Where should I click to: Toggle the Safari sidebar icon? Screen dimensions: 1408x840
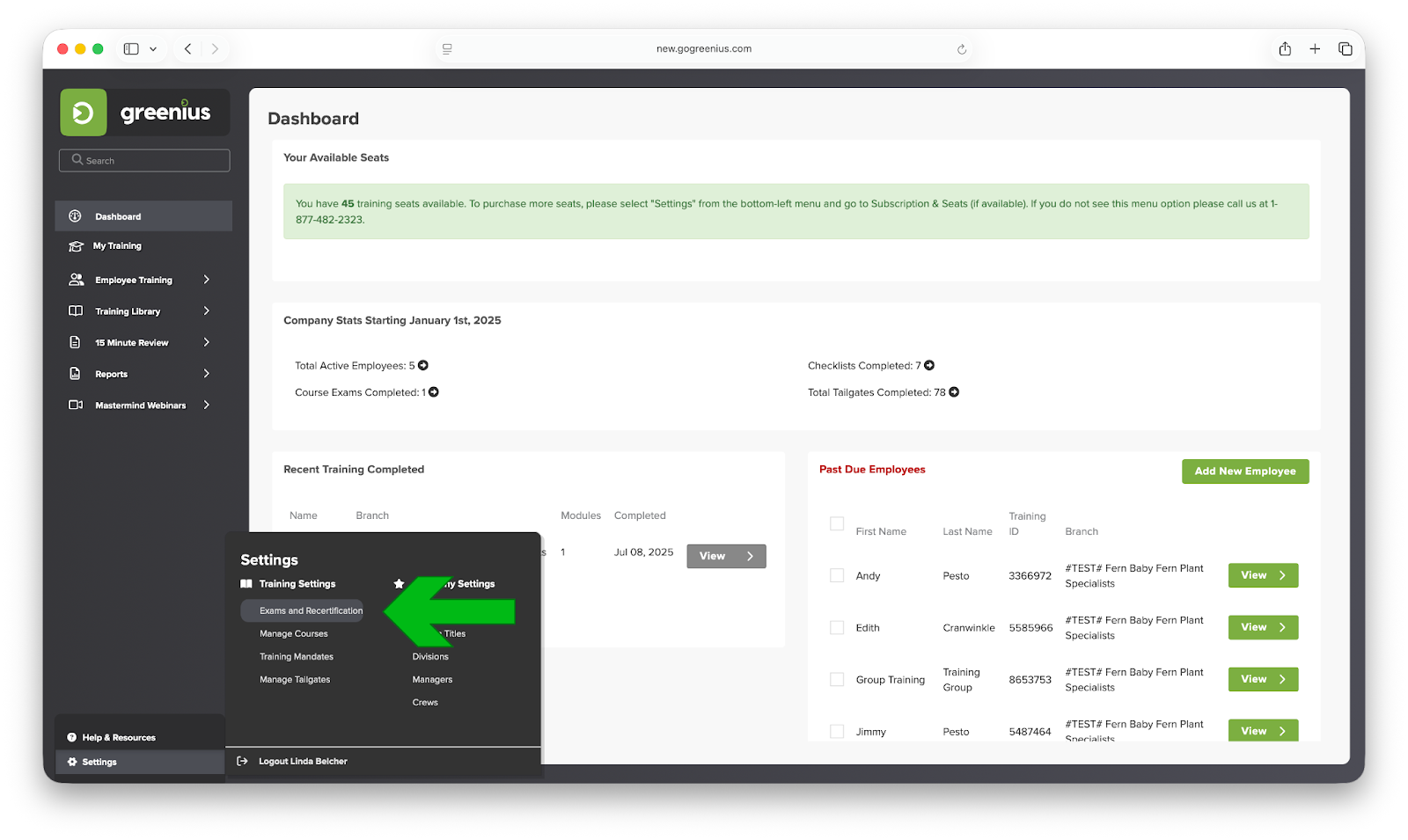tap(131, 49)
